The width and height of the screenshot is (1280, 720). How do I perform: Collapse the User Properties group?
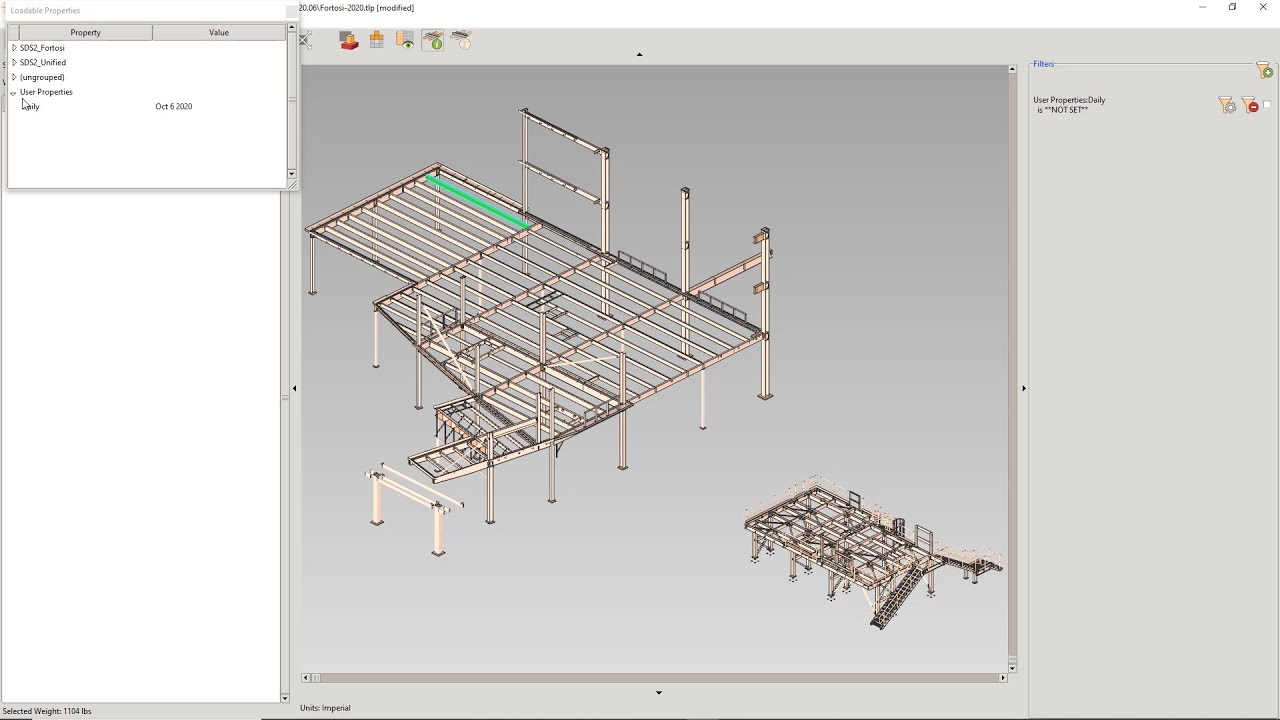(x=14, y=92)
